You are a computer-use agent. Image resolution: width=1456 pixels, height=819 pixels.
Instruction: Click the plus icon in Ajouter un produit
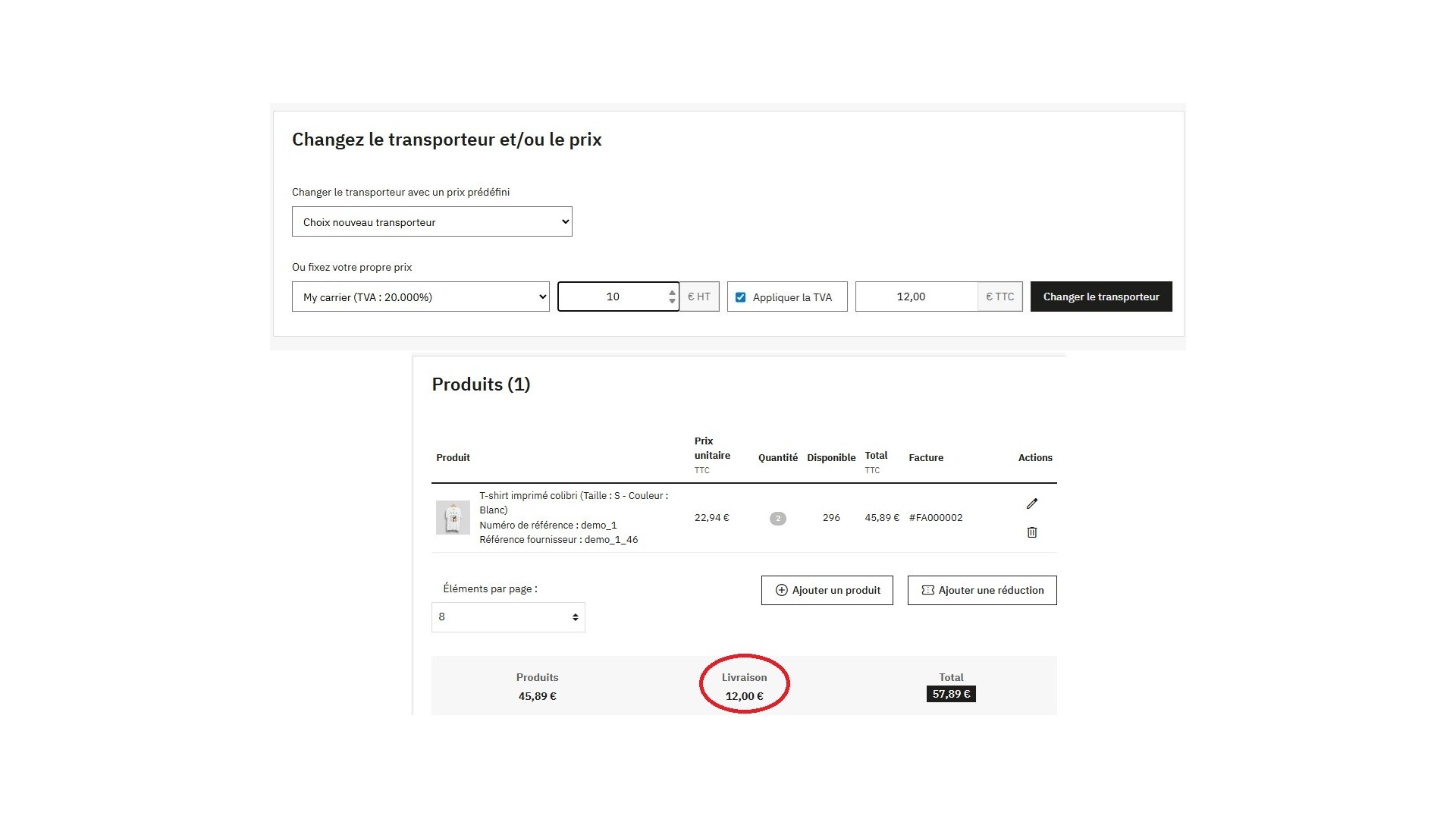click(x=781, y=590)
